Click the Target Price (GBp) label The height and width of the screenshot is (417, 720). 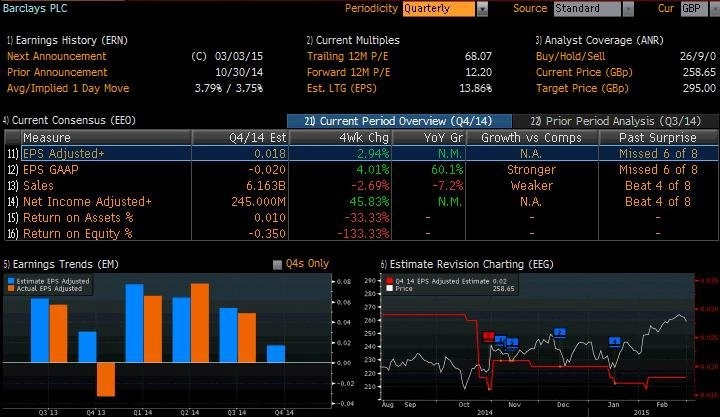tap(582, 89)
